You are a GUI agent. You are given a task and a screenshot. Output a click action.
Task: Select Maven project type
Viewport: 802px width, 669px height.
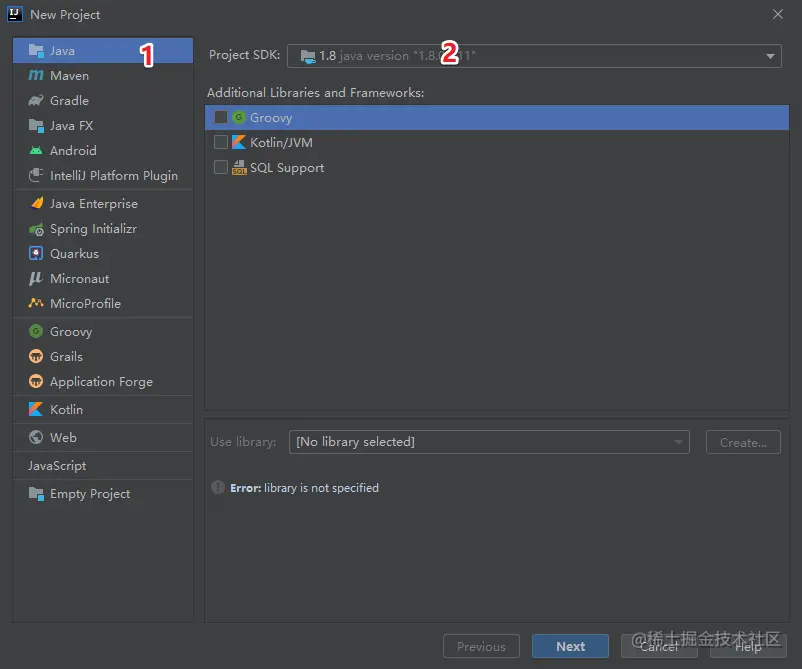(x=103, y=76)
